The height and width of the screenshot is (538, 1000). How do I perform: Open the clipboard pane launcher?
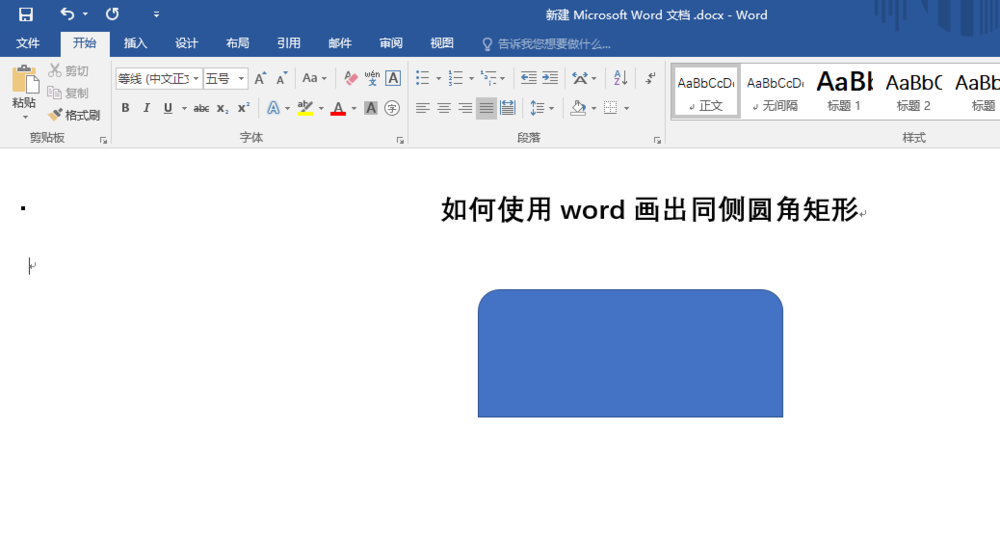103,140
